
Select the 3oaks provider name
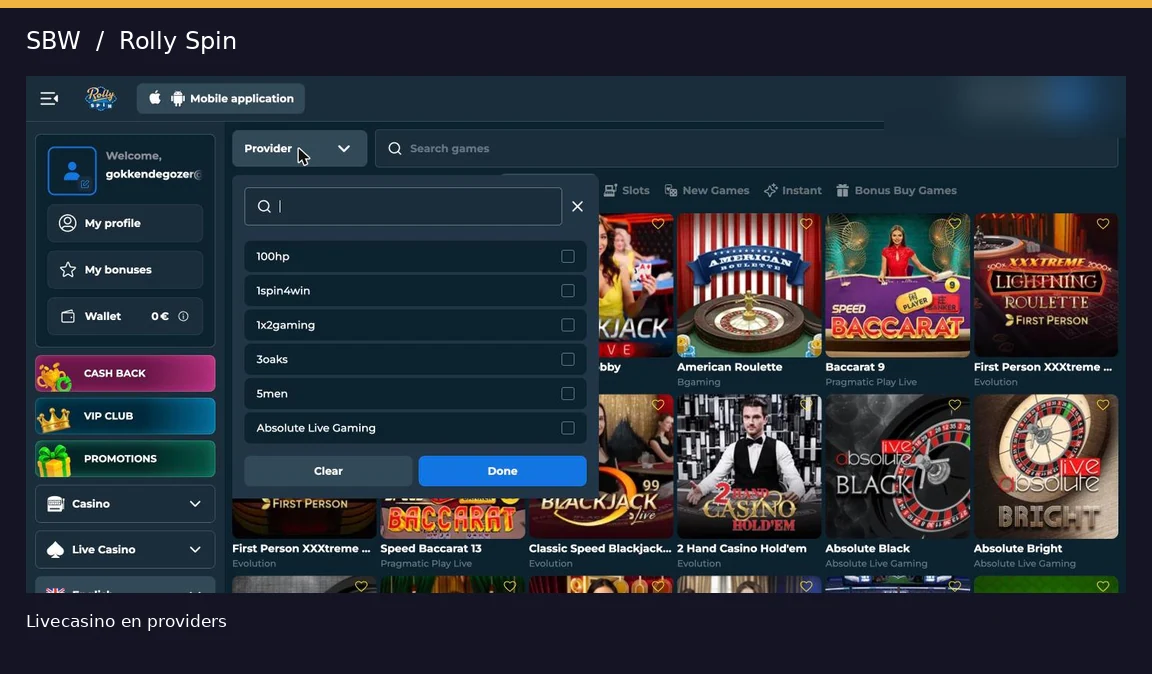pos(272,359)
